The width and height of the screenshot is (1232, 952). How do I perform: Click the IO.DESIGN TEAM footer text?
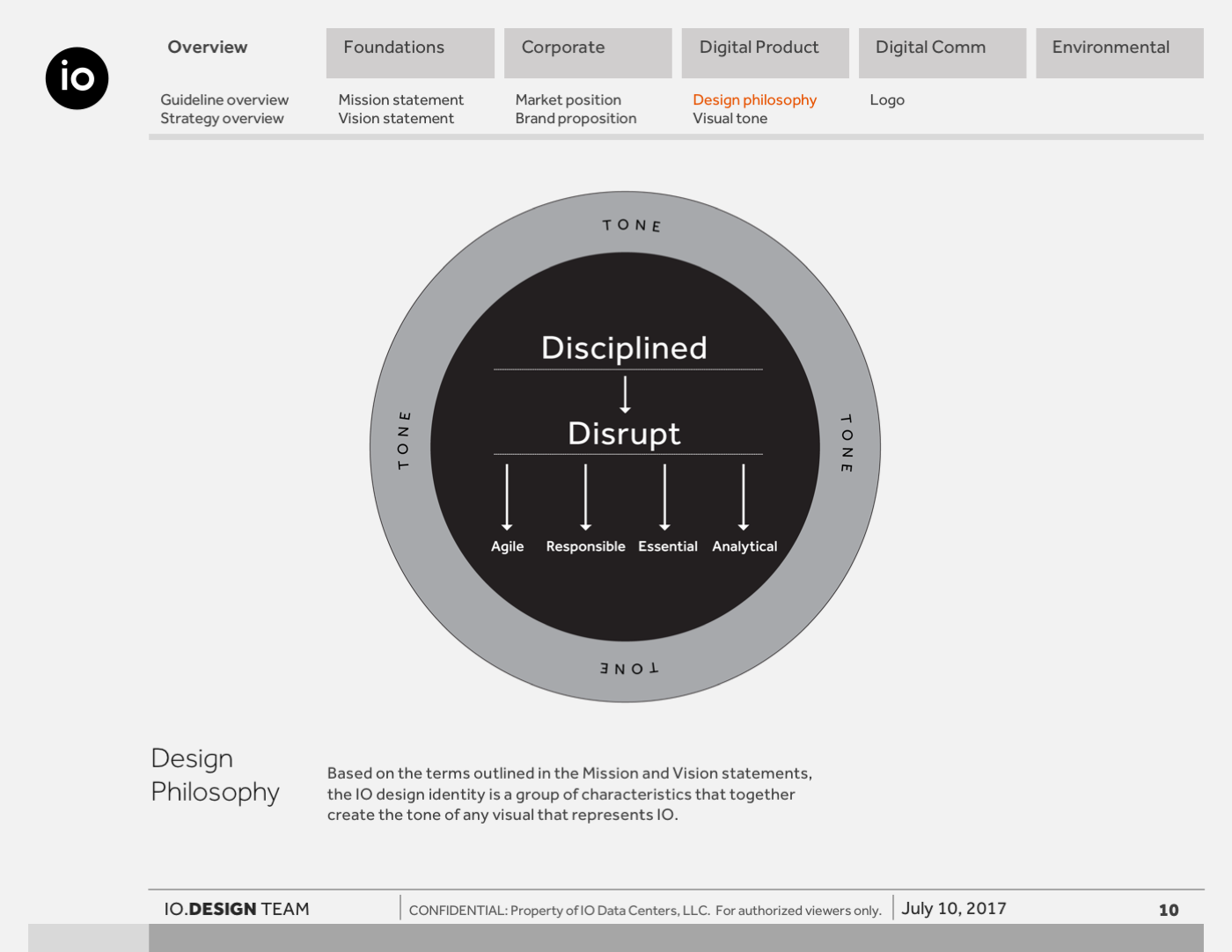(237, 909)
